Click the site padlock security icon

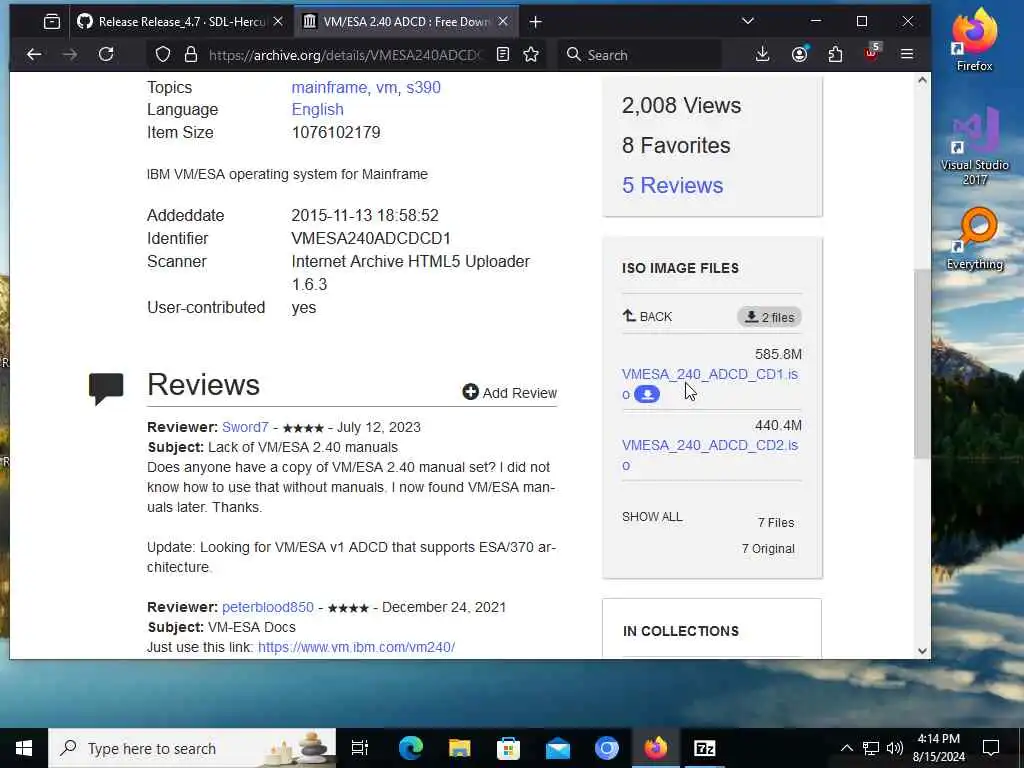pyautogui.click(x=191, y=55)
